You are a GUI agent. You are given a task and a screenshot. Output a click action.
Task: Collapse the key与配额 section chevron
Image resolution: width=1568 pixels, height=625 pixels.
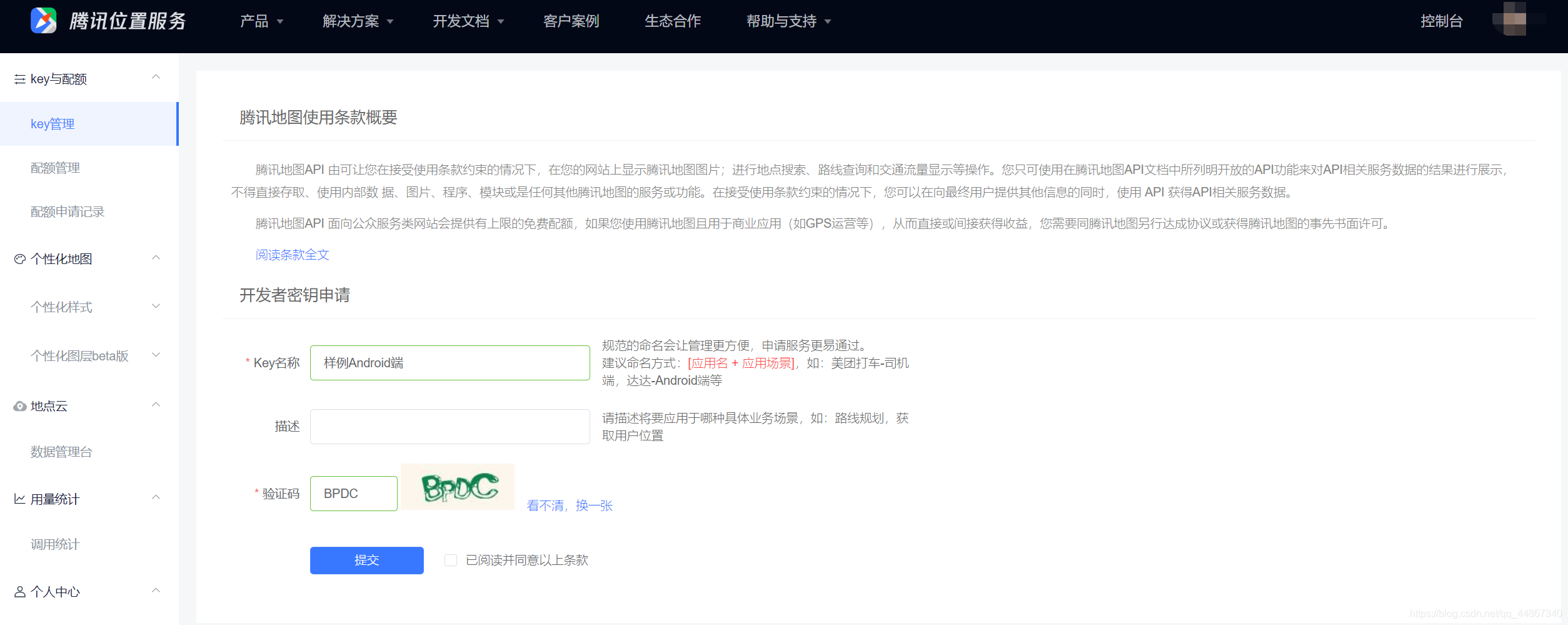(x=156, y=77)
